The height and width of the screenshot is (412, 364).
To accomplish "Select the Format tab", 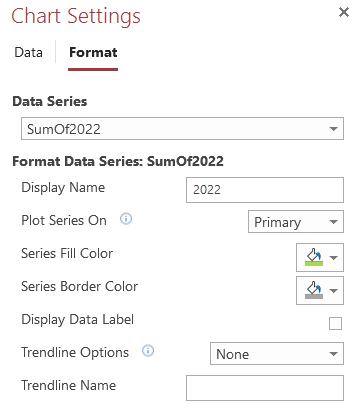I will (x=93, y=53).
